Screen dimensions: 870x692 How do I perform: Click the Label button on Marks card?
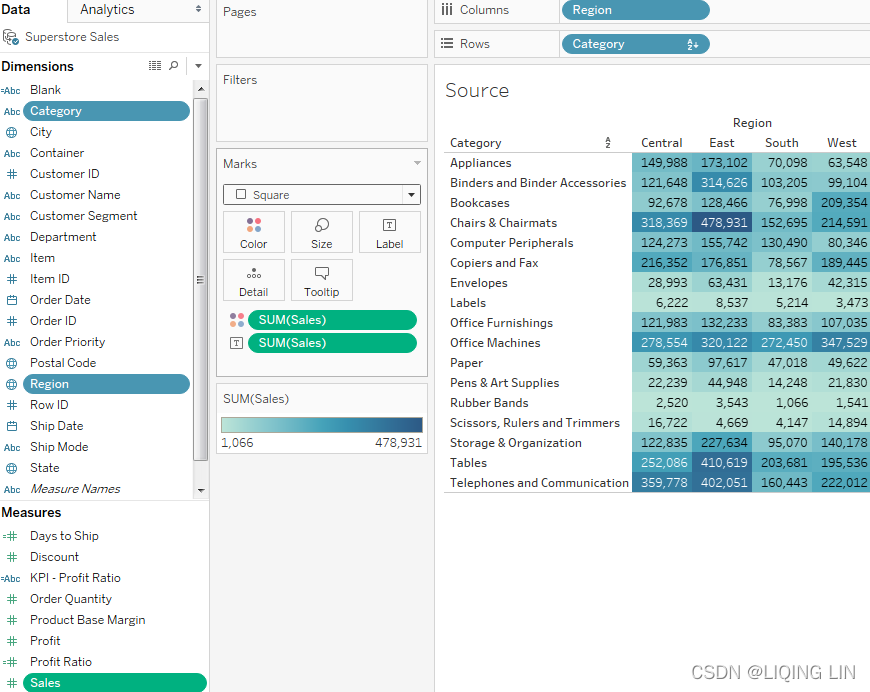(x=390, y=232)
